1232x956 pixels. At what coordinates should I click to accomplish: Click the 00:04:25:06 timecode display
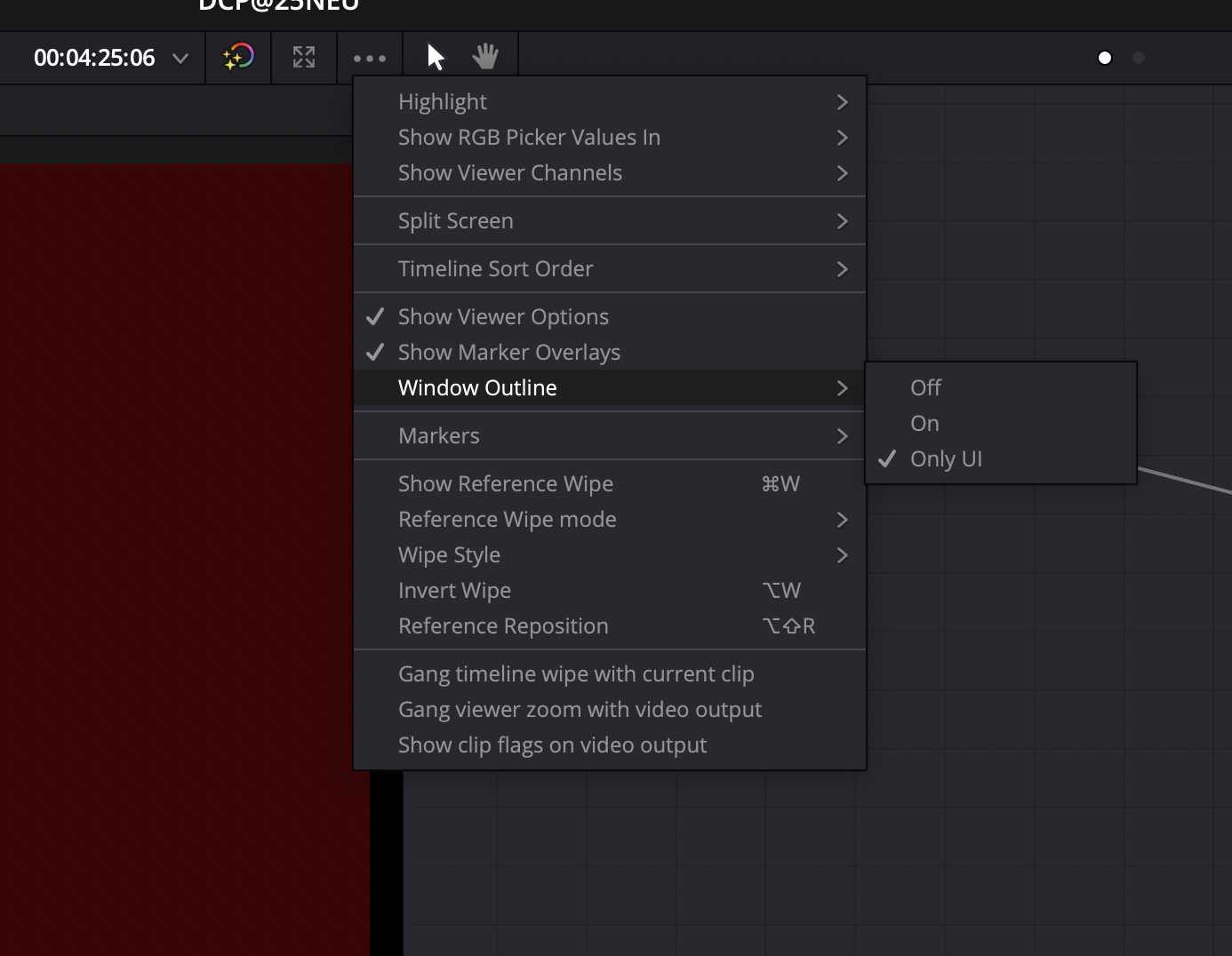click(94, 58)
